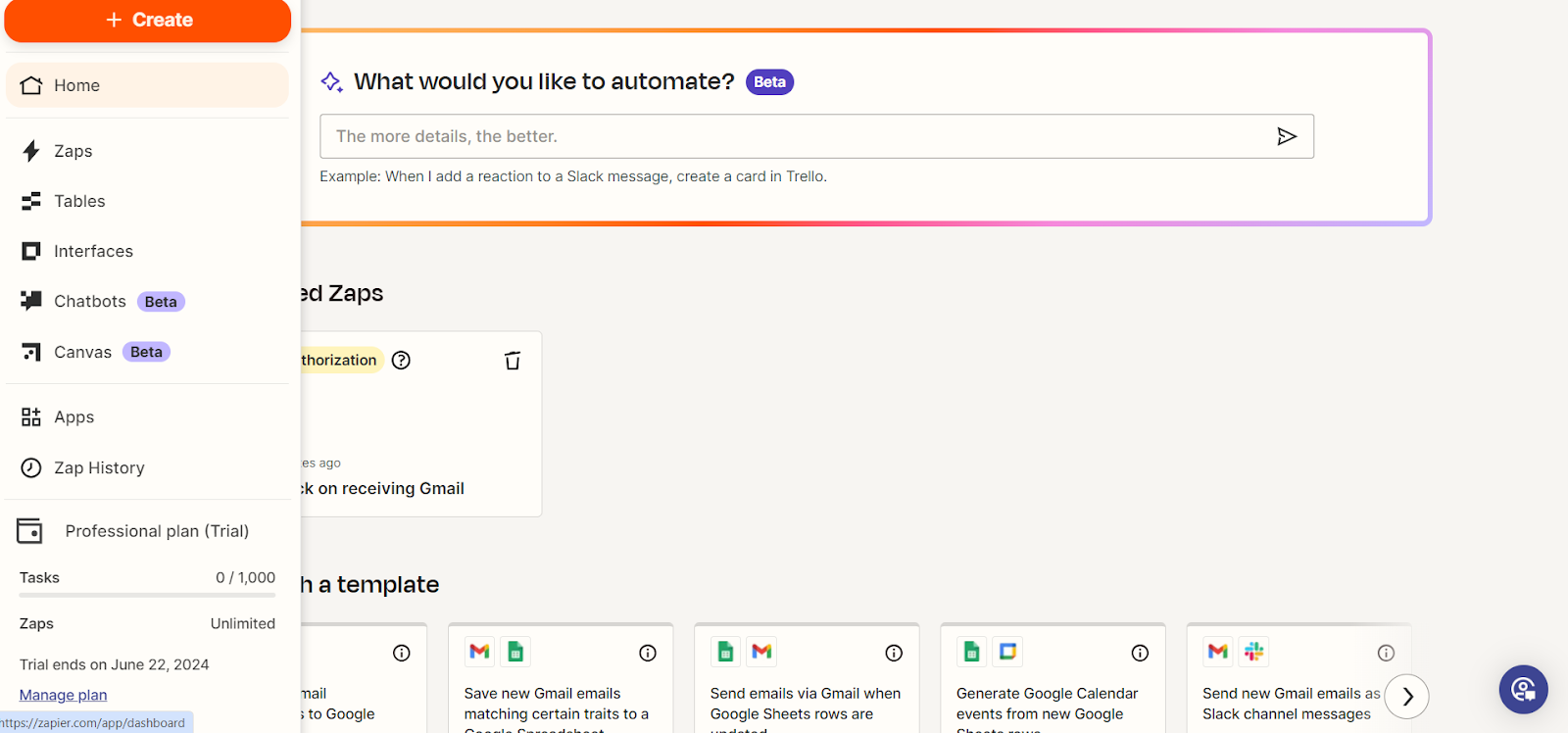This screenshot has width=1568, height=733.
Task: Click the authorization help question mark icon
Action: [401, 360]
